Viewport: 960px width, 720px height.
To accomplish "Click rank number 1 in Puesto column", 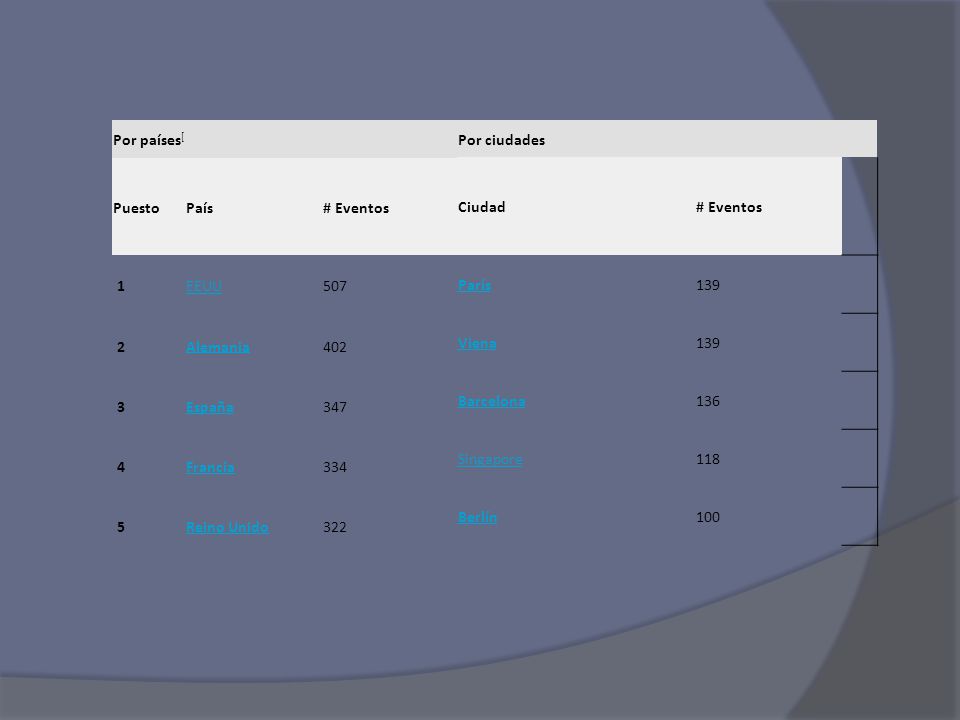I will (x=121, y=286).
